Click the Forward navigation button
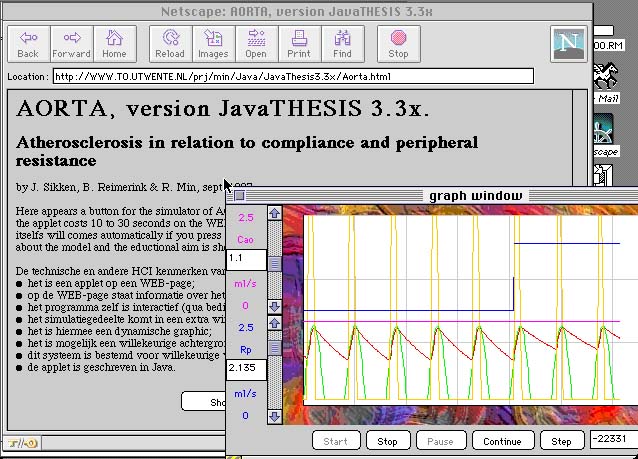Viewport: 638px width, 459px height. coord(72,44)
